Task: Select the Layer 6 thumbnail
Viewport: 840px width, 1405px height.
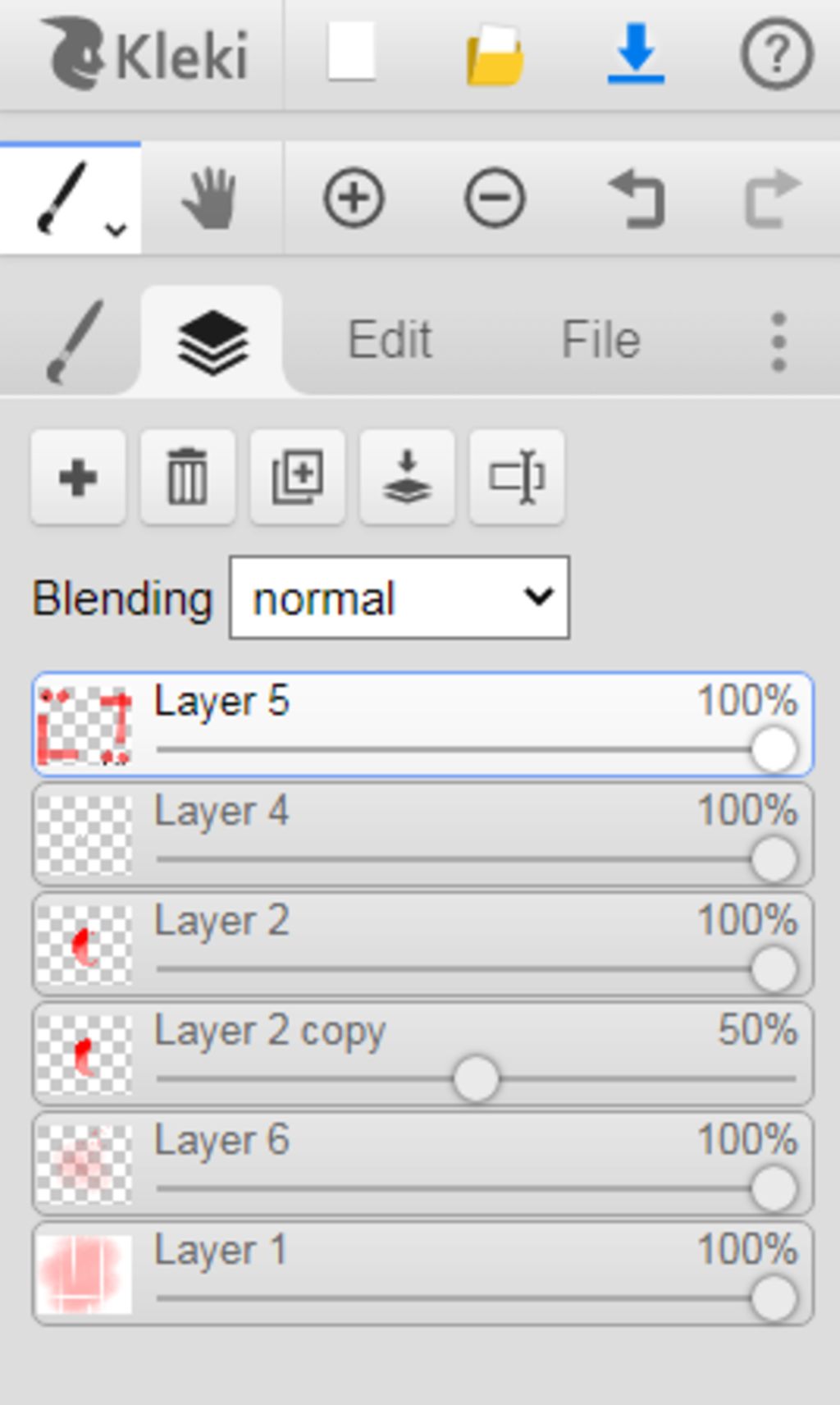Action: pos(84,1164)
